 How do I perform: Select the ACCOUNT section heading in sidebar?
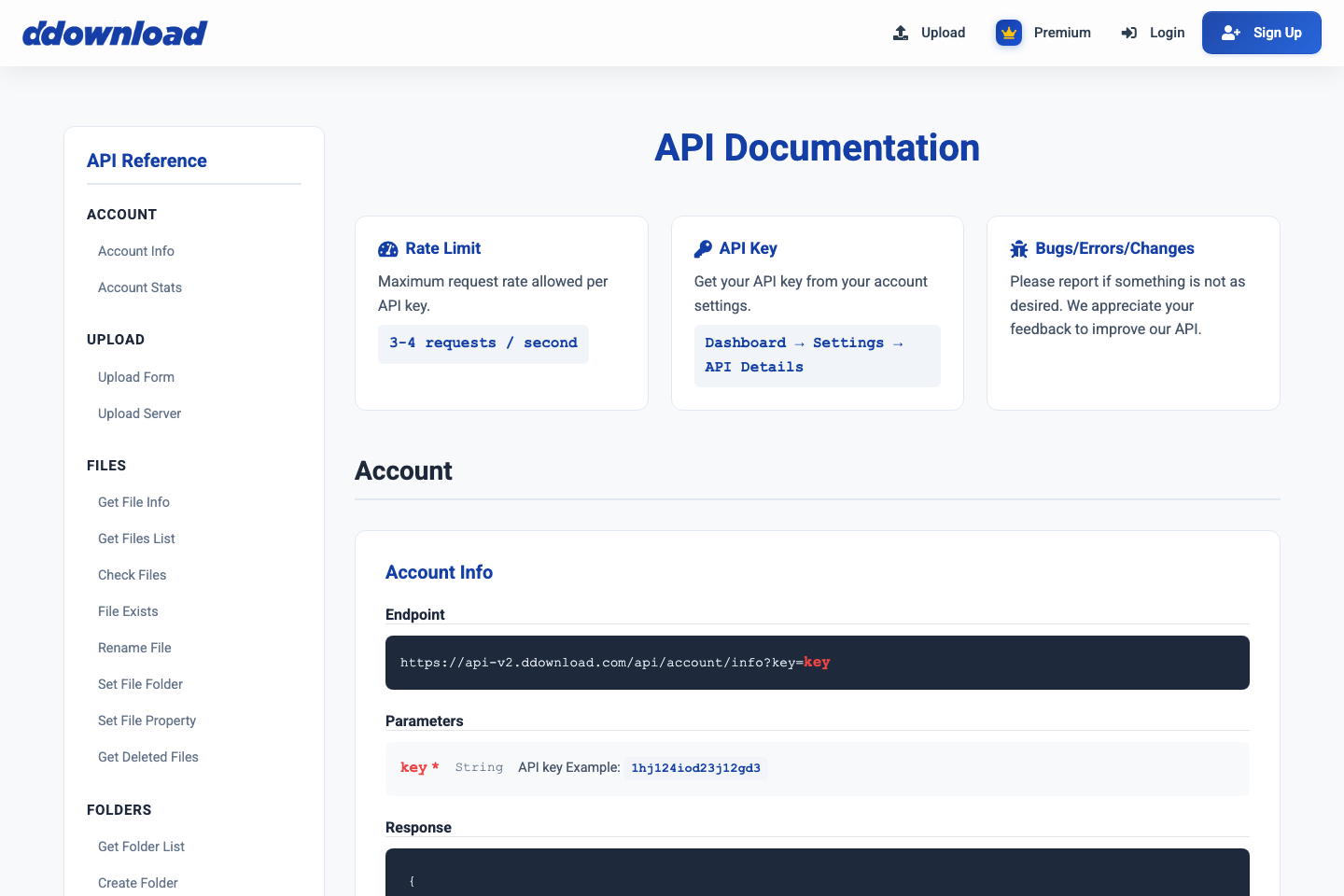[x=121, y=214]
